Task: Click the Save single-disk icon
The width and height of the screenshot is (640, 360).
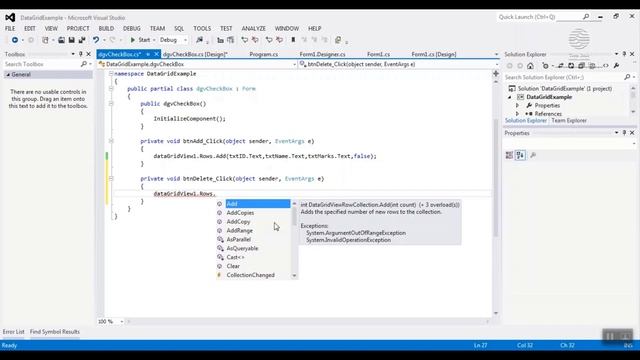Action: 71,40
